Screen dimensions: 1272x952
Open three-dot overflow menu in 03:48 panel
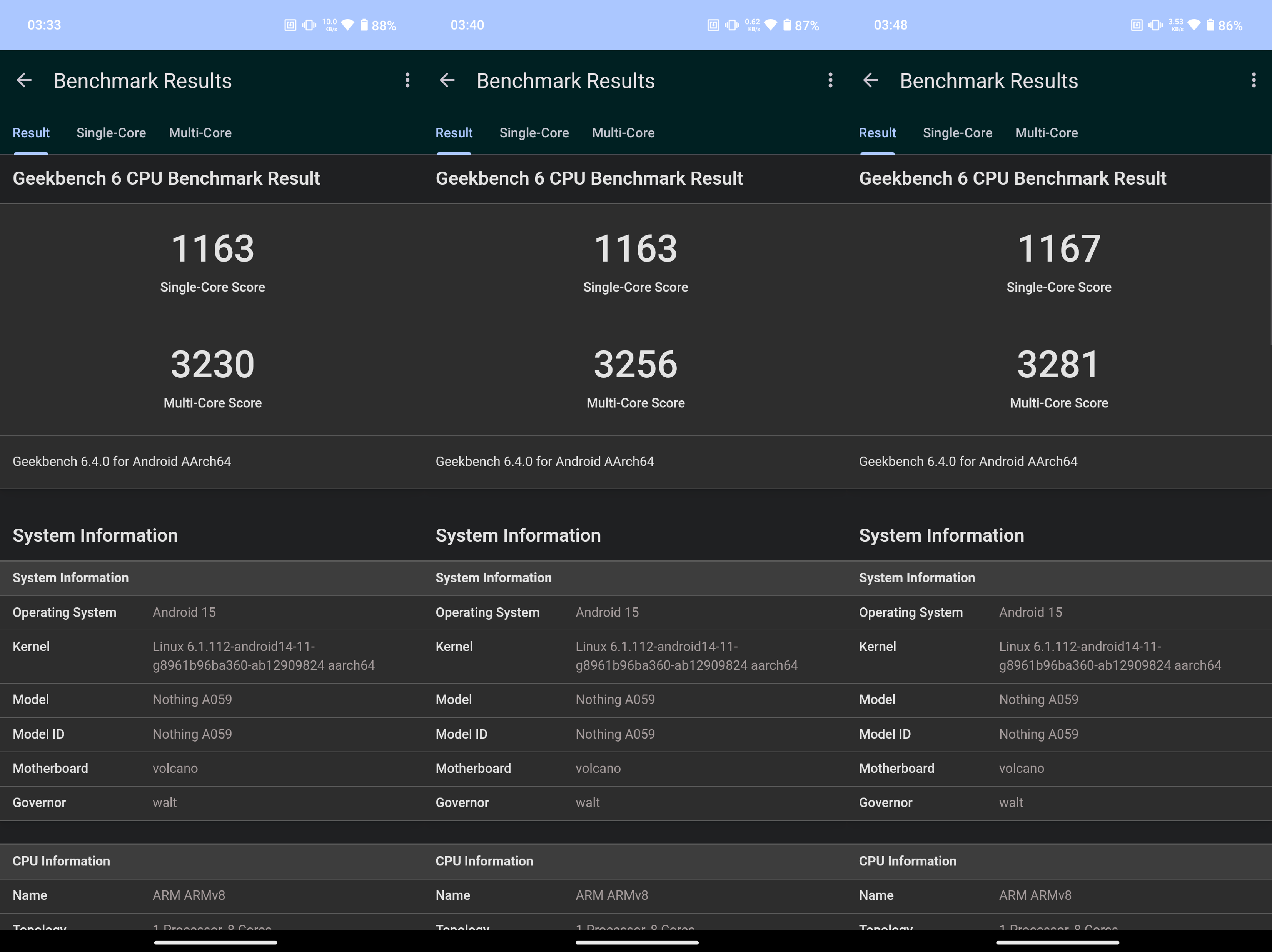tap(1254, 80)
